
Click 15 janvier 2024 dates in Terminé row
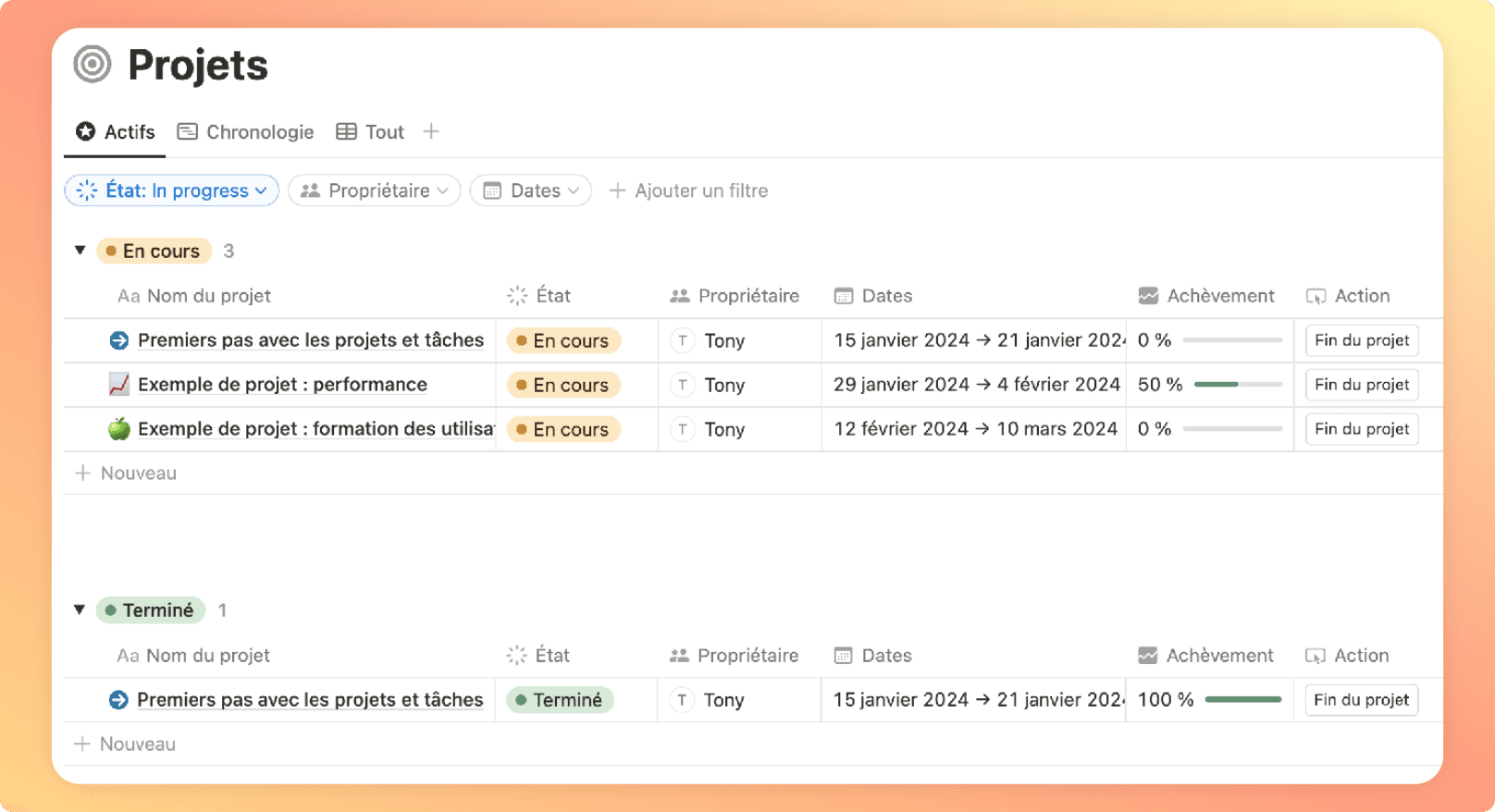pyautogui.click(x=980, y=700)
